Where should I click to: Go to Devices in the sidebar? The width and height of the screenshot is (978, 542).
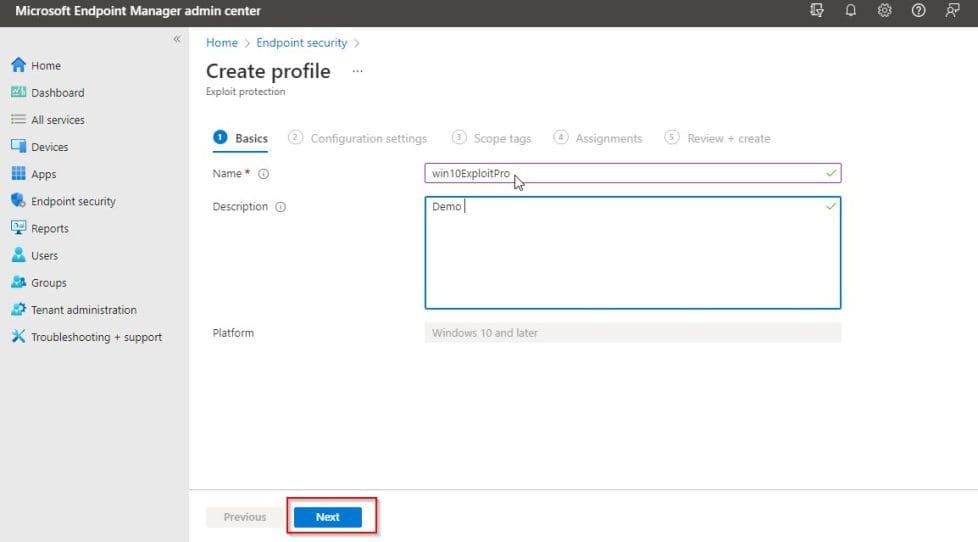coord(40,147)
